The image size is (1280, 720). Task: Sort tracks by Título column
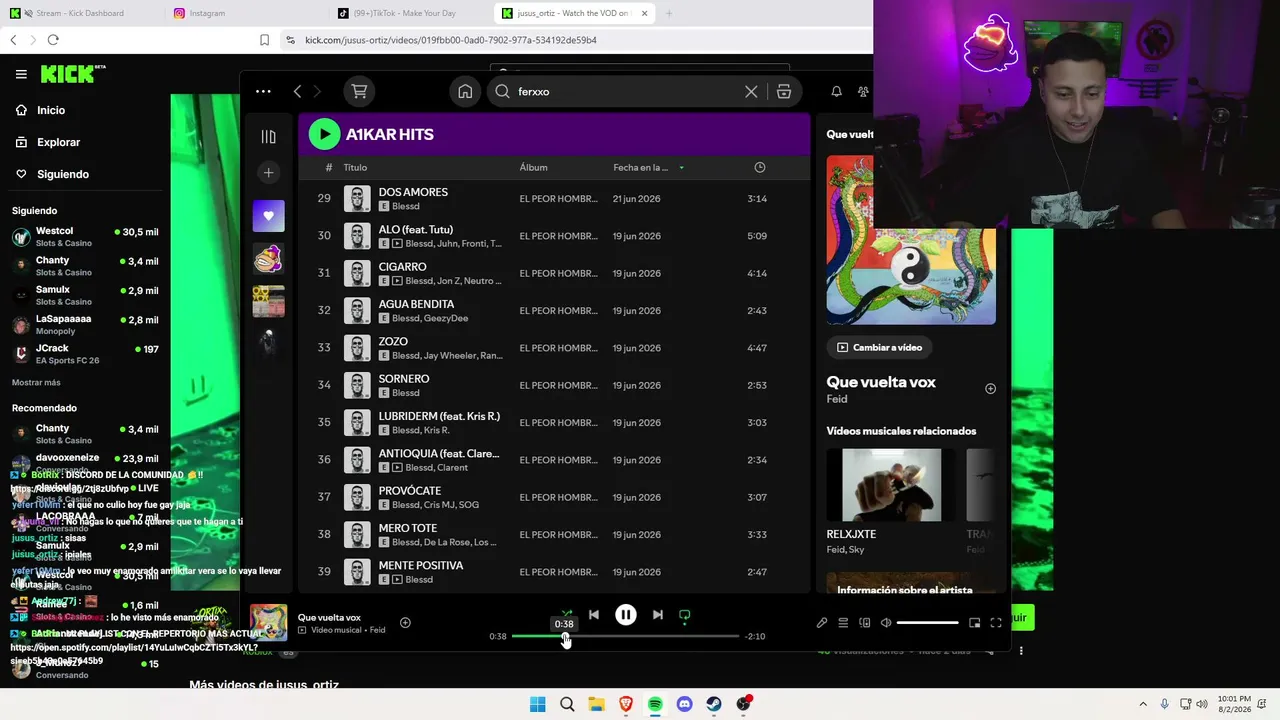click(355, 167)
